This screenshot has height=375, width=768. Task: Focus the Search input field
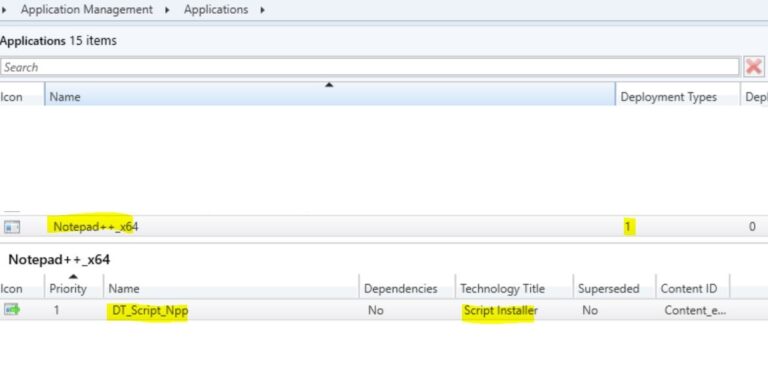pos(369,67)
